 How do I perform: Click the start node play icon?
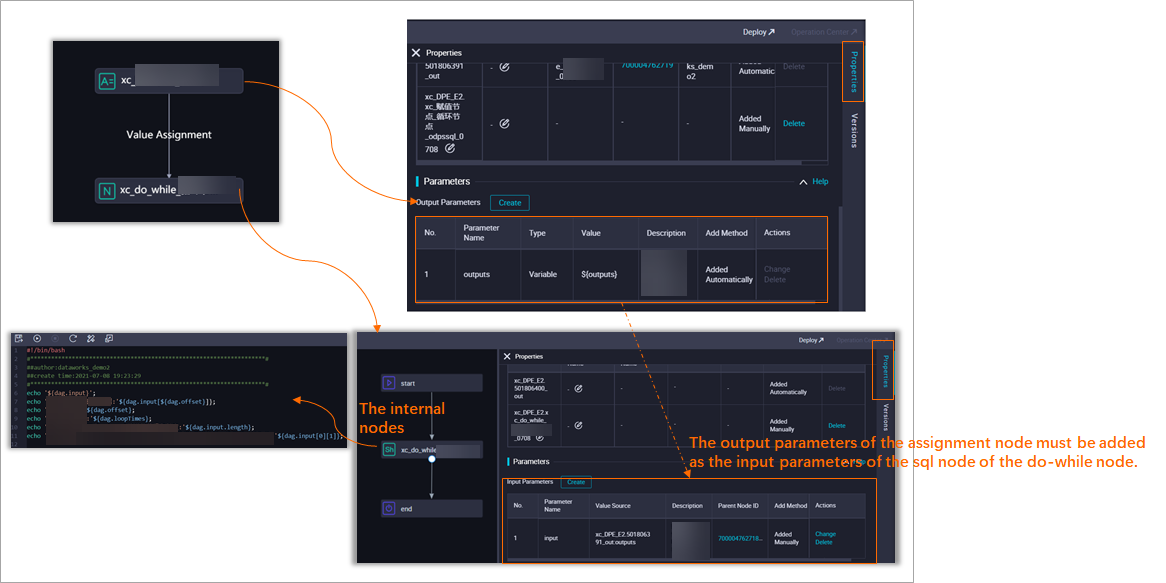point(388,383)
